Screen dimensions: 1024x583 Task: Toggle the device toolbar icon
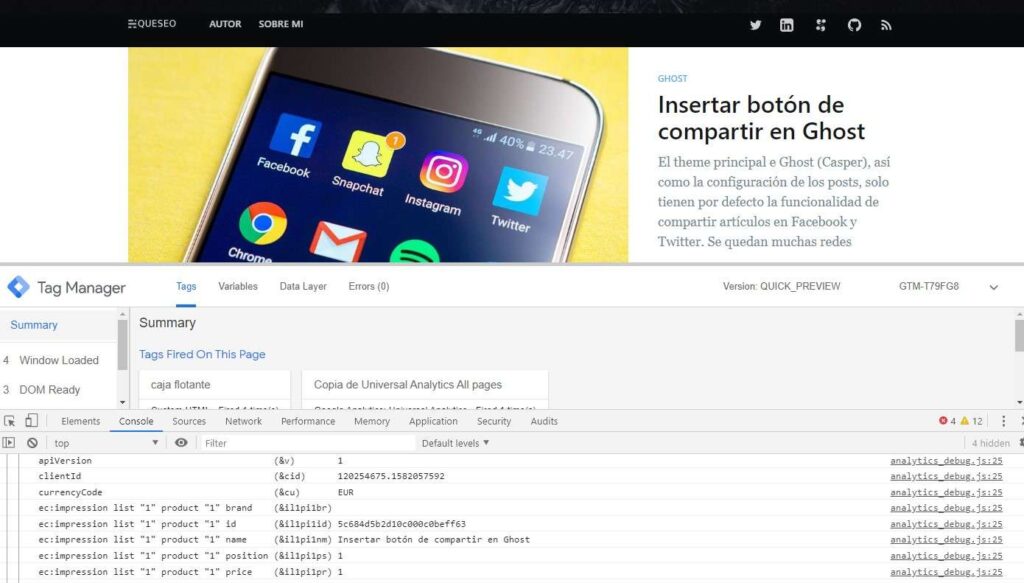point(31,421)
